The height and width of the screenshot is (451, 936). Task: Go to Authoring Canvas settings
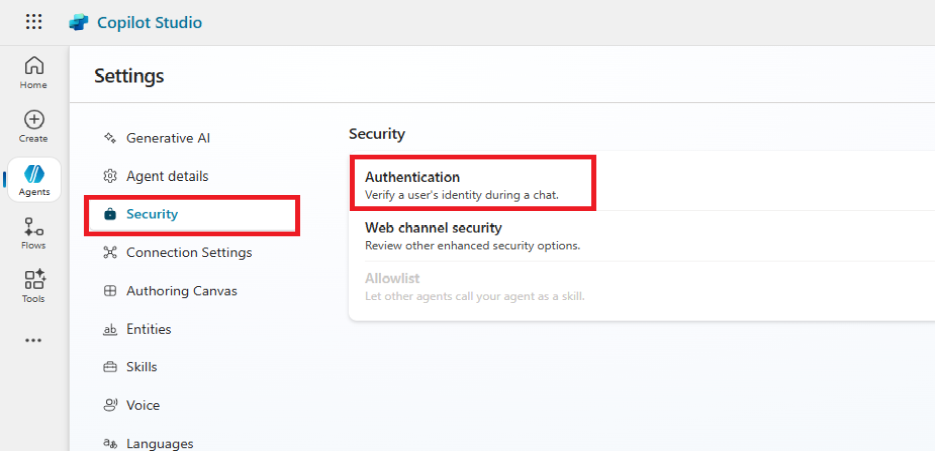click(181, 291)
